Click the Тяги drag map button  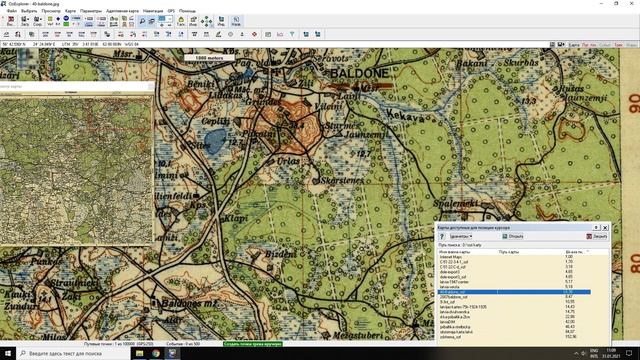[x=181, y=21]
